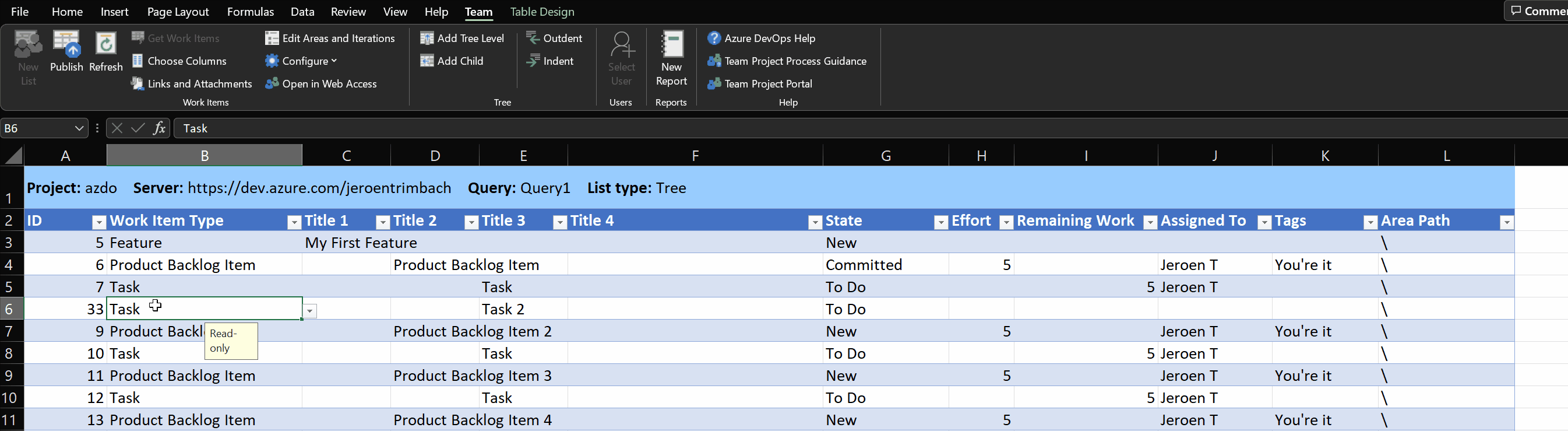
Task: Click the insert function fx icon
Action: click(x=159, y=128)
